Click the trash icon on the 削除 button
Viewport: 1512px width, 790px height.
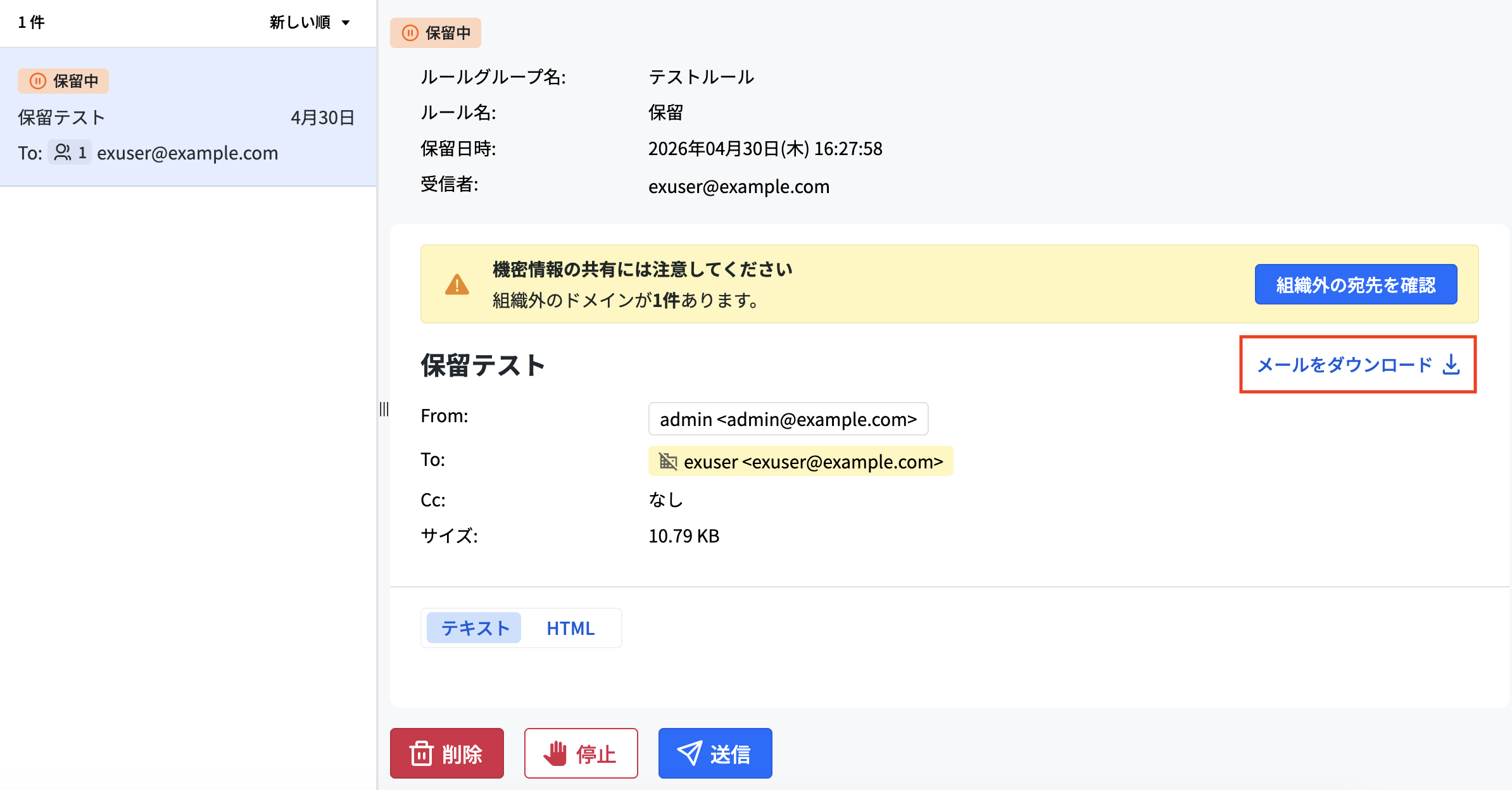(421, 753)
